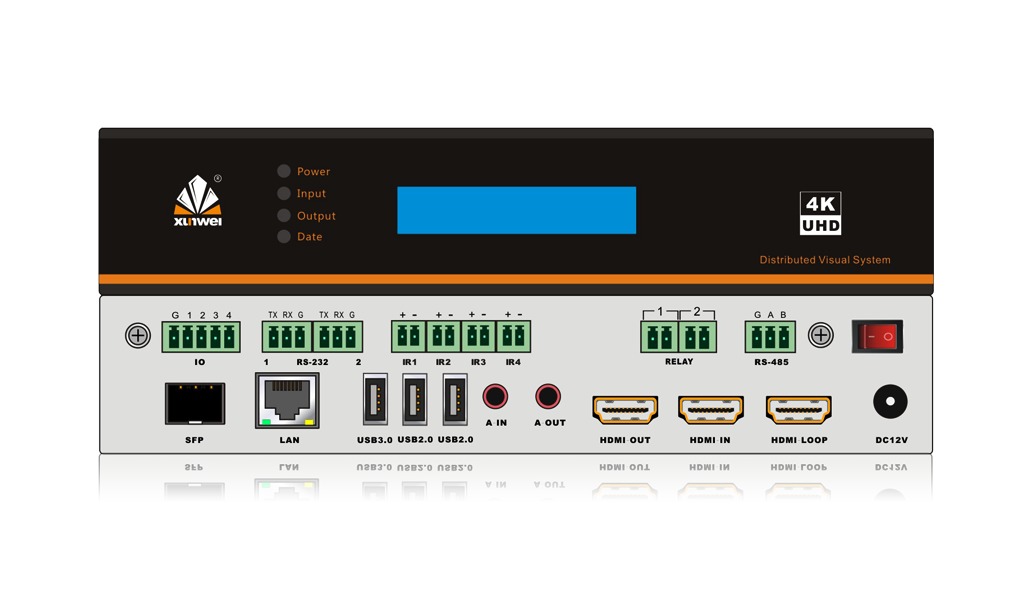Click the Output indicator LED
This screenshot has width=1030, height=600.
pyautogui.click(x=284, y=216)
